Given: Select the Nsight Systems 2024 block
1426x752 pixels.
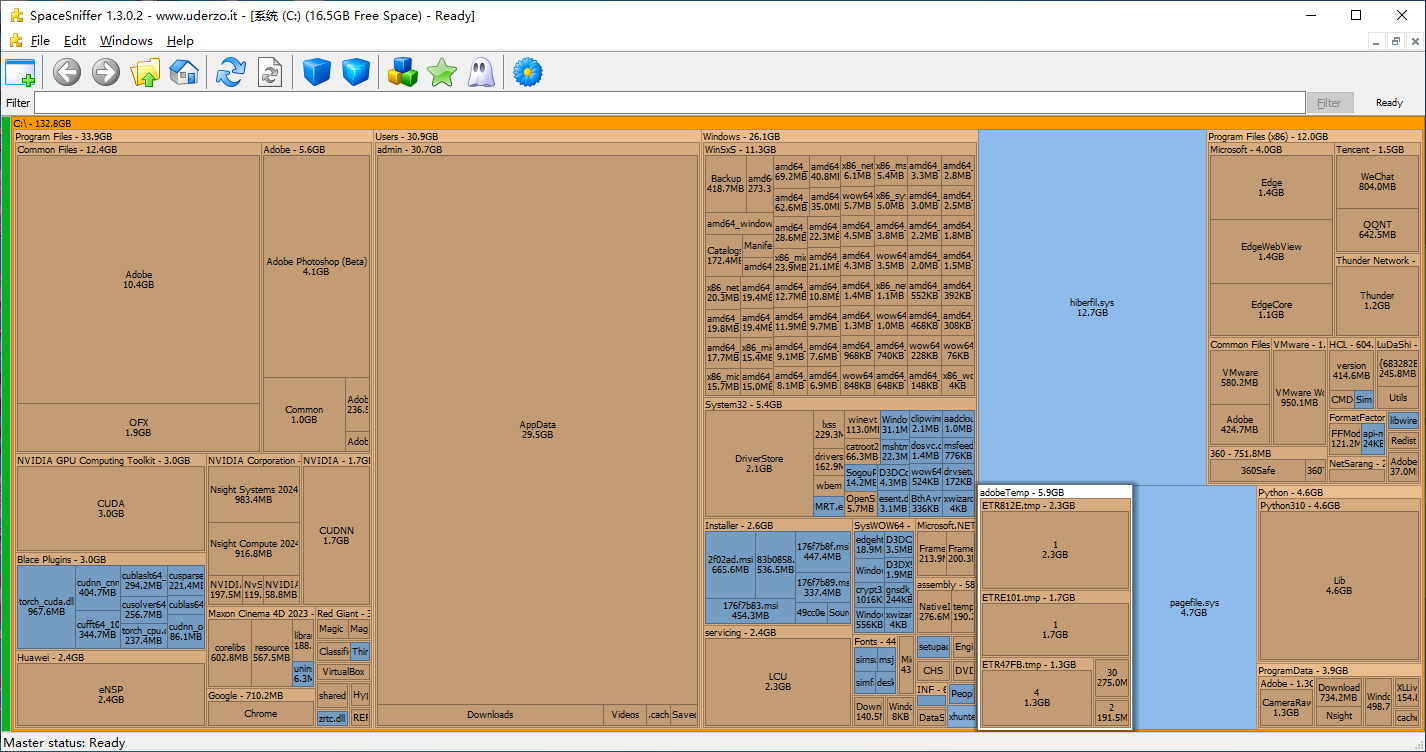Looking at the screenshot, I should [254, 494].
